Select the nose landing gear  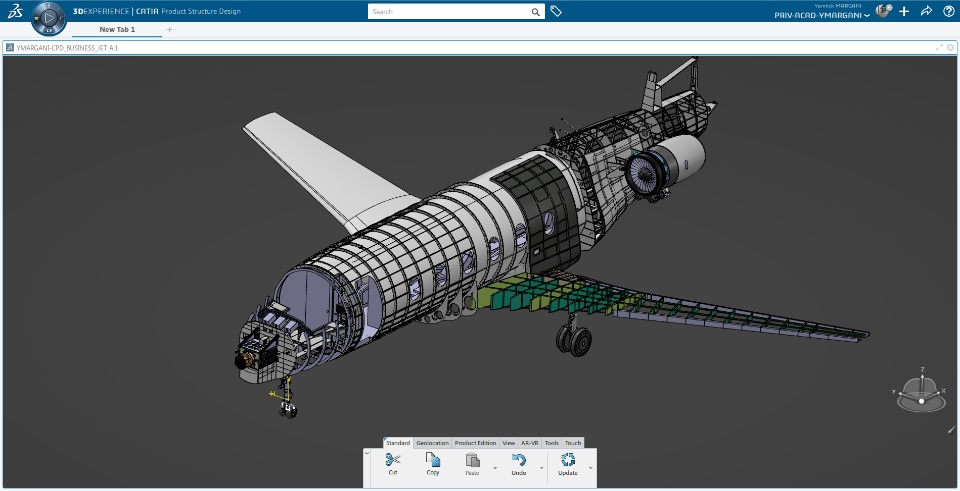(x=287, y=399)
